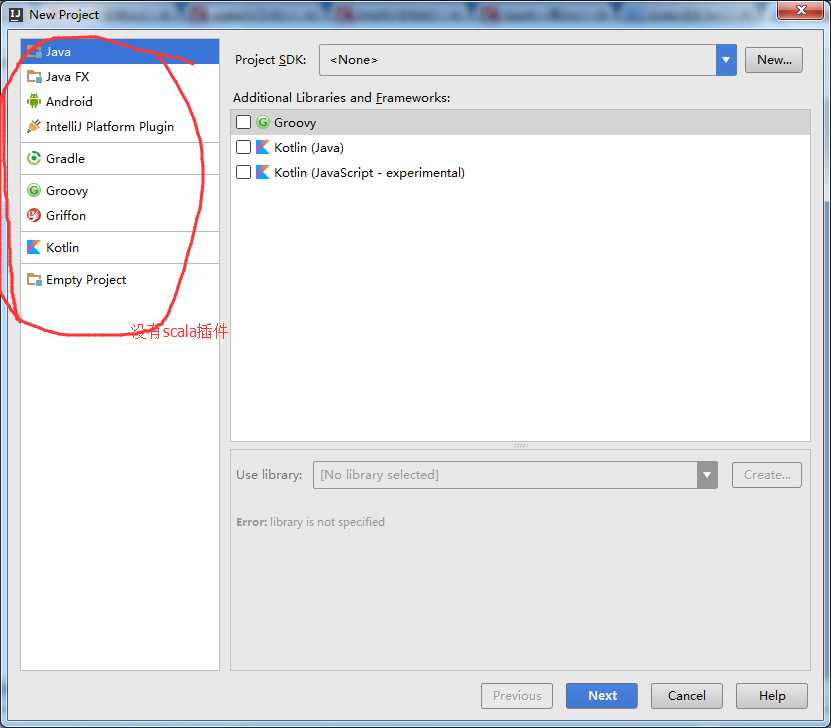Select Empty Project entry
Image resolution: width=831 pixels, height=728 pixels.
(120, 279)
